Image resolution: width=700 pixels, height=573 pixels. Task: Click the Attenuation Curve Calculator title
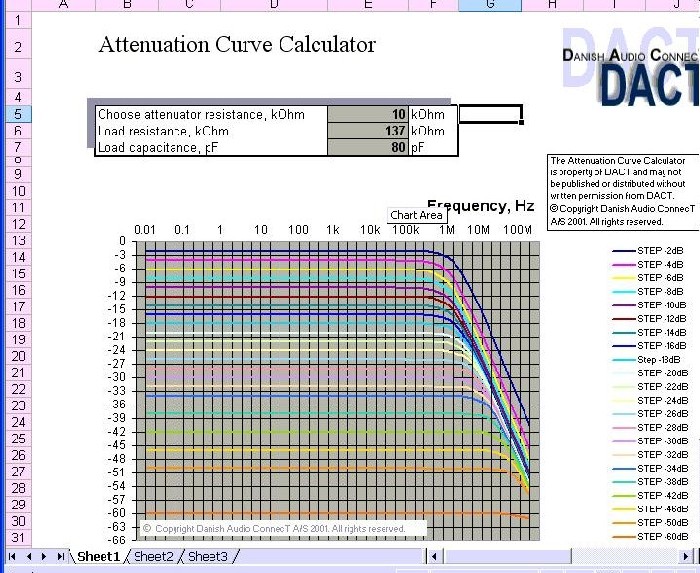coord(237,45)
